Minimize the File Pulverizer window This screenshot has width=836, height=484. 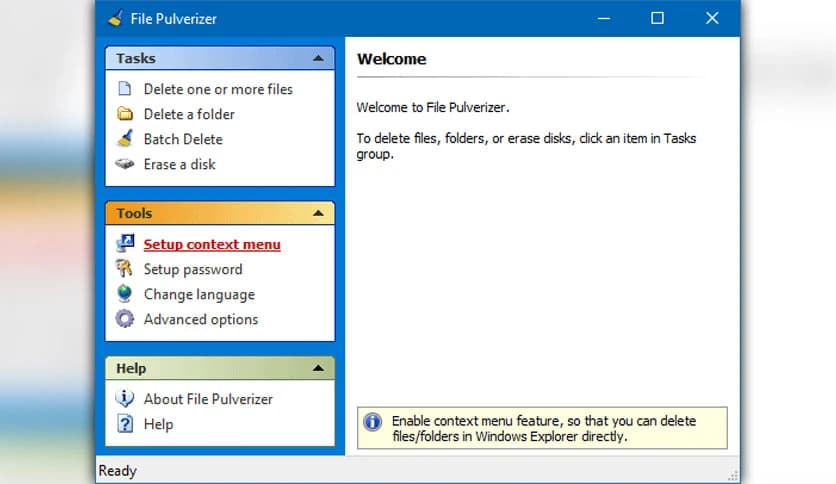tap(604, 18)
